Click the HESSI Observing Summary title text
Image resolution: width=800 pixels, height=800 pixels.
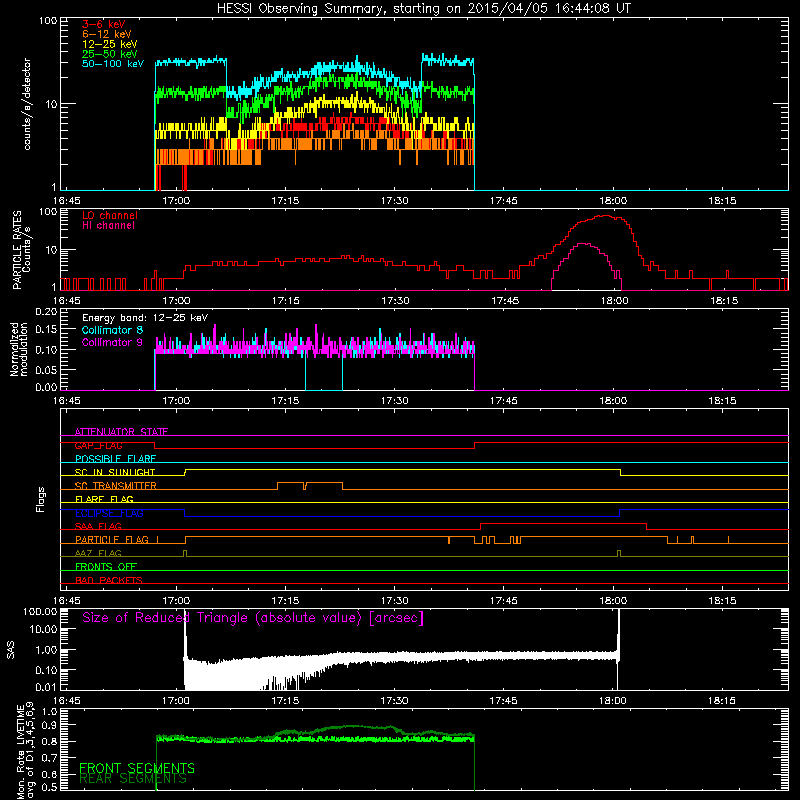(423, 9)
